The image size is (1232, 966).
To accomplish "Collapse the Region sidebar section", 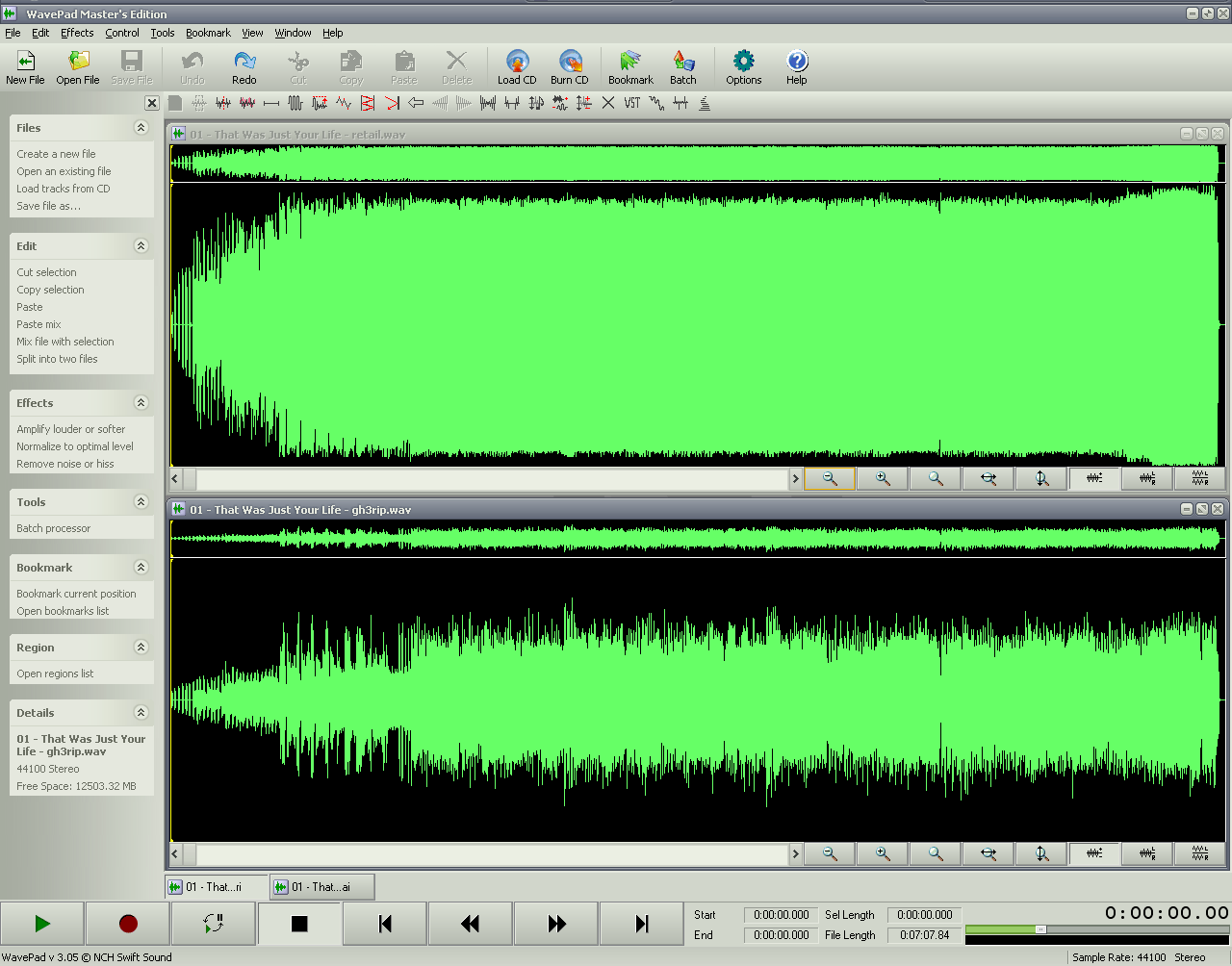I will coord(141,648).
